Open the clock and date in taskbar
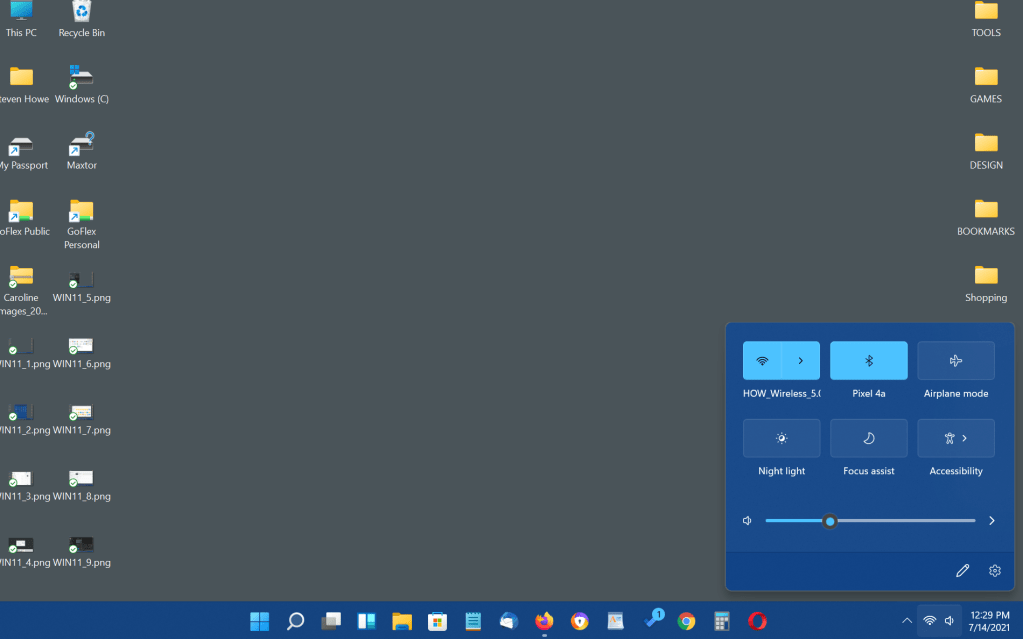This screenshot has height=639, width=1023. tap(988, 621)
